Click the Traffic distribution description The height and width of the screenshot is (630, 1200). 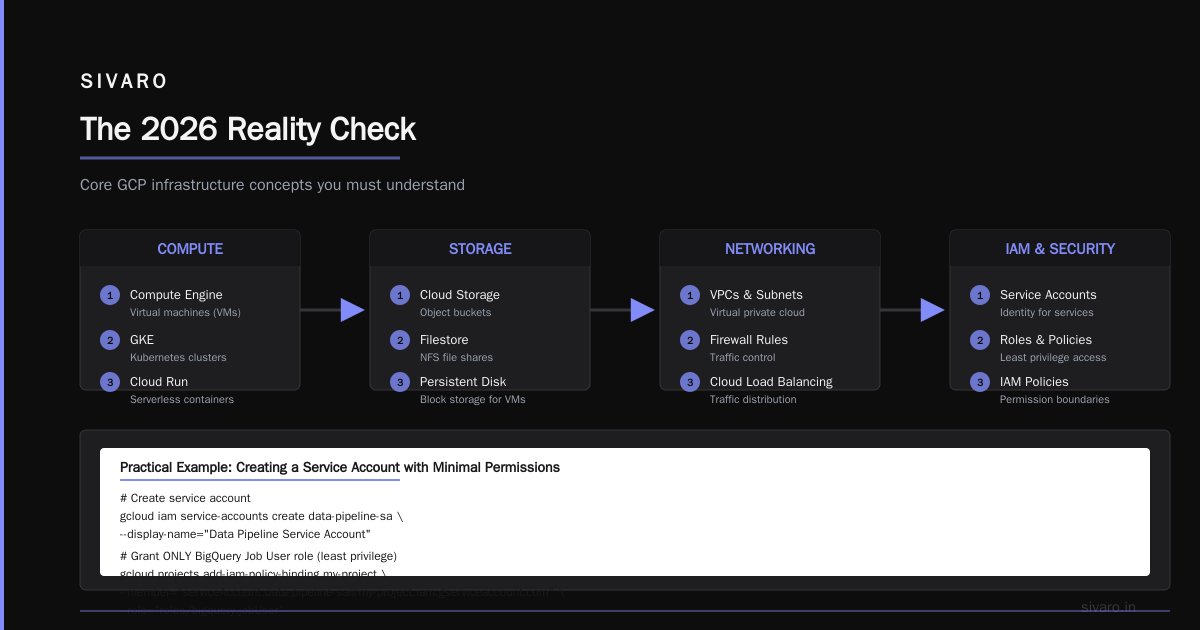click(x=753, y=399)
